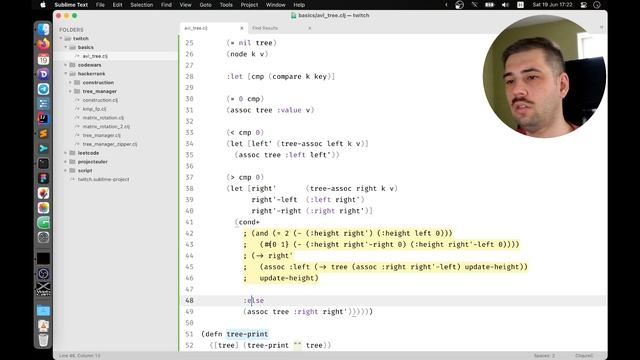
Task: Click the battery icon in menu bar
Action: [x=489, y=5]
